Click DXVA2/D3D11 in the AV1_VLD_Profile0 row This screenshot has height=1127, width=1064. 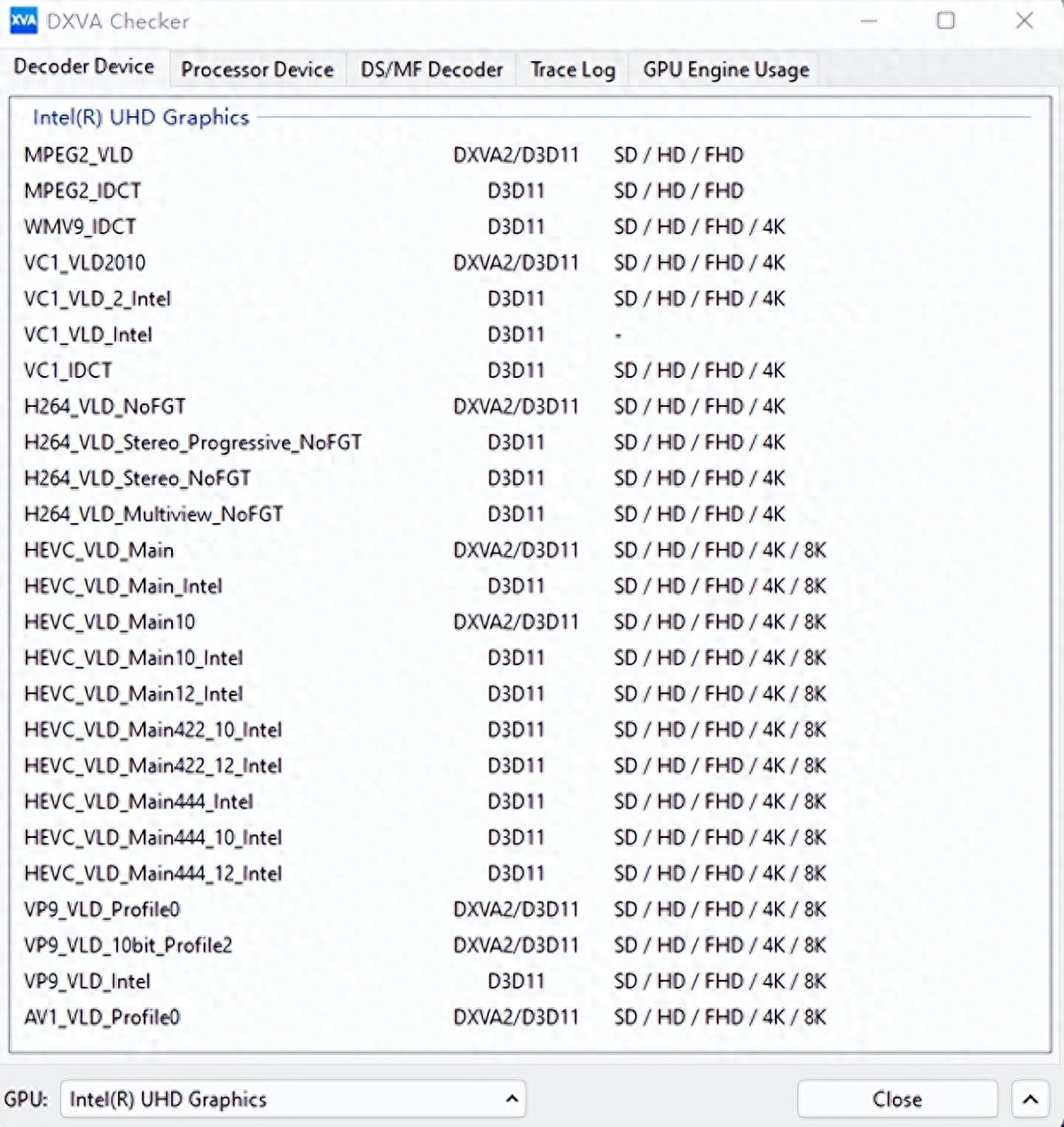516,1017
